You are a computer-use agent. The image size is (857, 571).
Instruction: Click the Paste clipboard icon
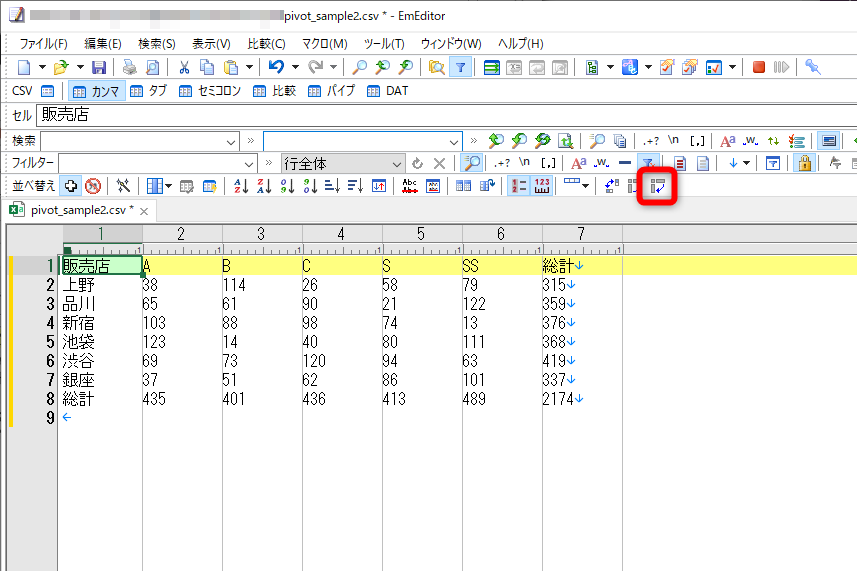point(231,67)
